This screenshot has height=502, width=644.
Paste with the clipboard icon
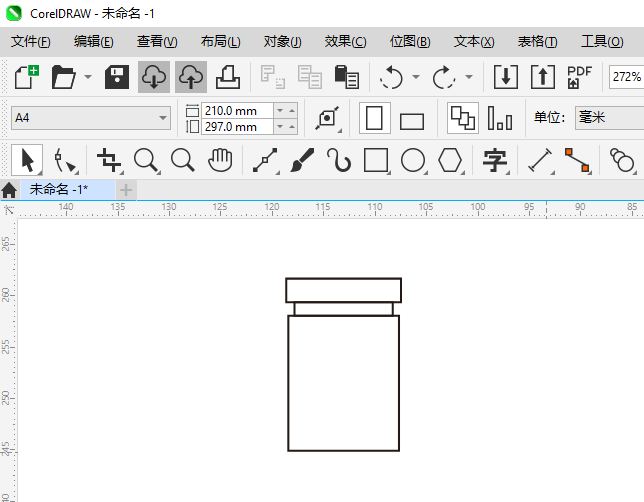[347, 77]
